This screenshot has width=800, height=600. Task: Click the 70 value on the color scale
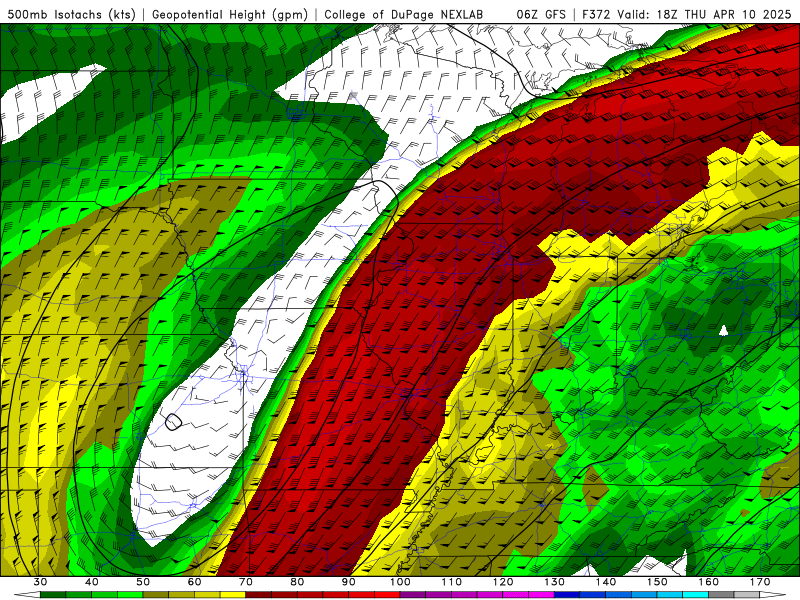coord(246,582)
